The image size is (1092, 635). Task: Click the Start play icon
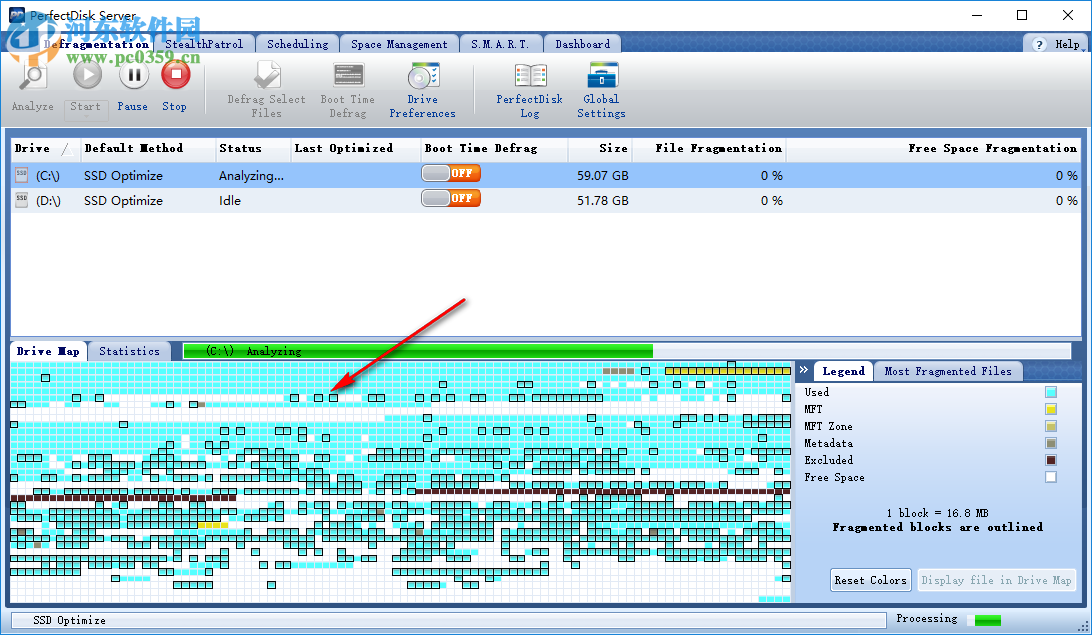87,75
